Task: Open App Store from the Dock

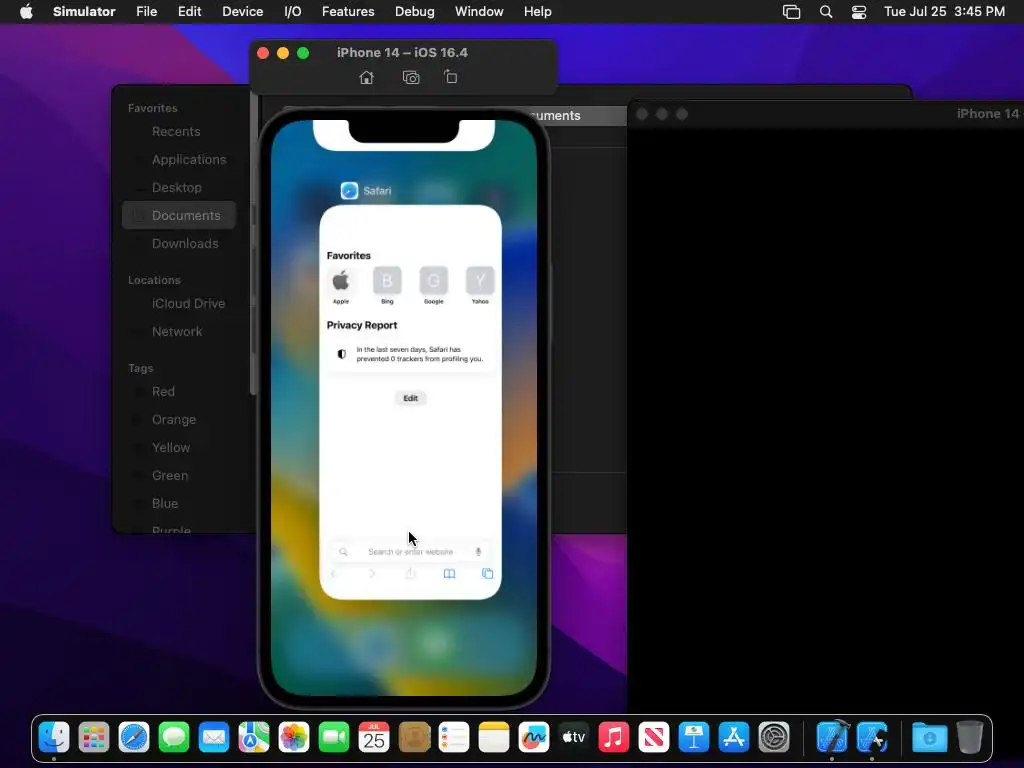Action: point(733,738)
